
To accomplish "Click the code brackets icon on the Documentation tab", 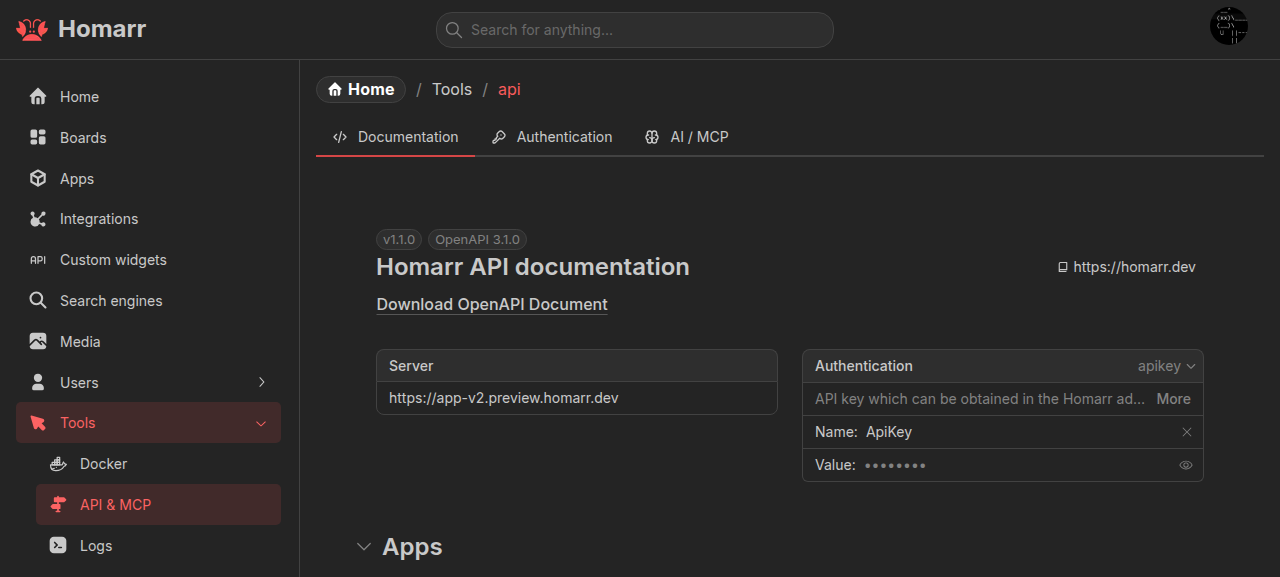I will click(x=340, y=137).
